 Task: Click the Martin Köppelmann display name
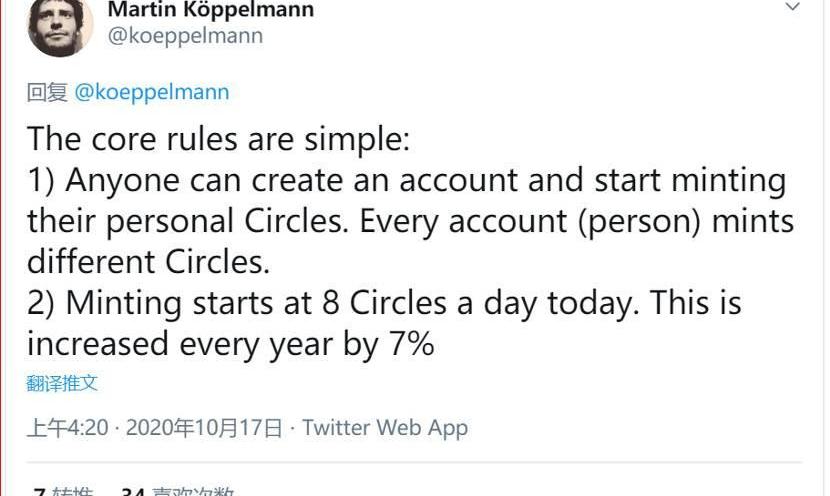tap(211, 10)
